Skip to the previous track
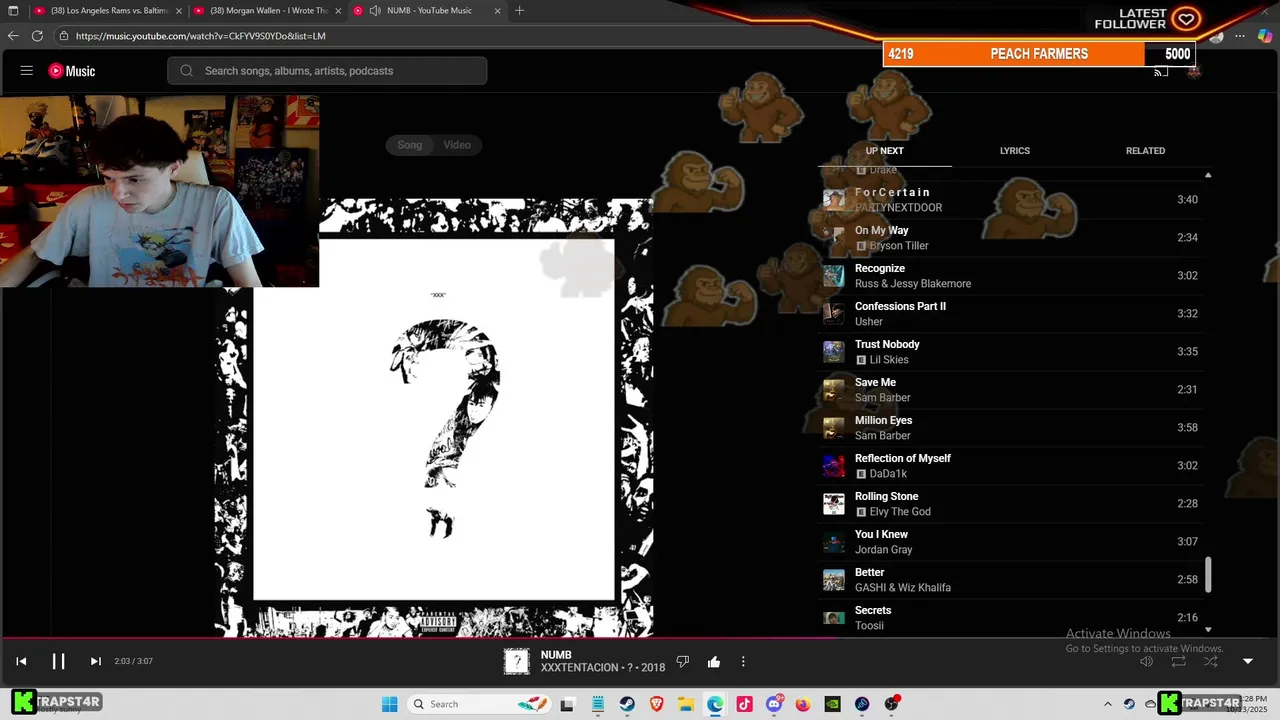The height and width of the screenshot is (720, 1280). (x=21, y=661)
